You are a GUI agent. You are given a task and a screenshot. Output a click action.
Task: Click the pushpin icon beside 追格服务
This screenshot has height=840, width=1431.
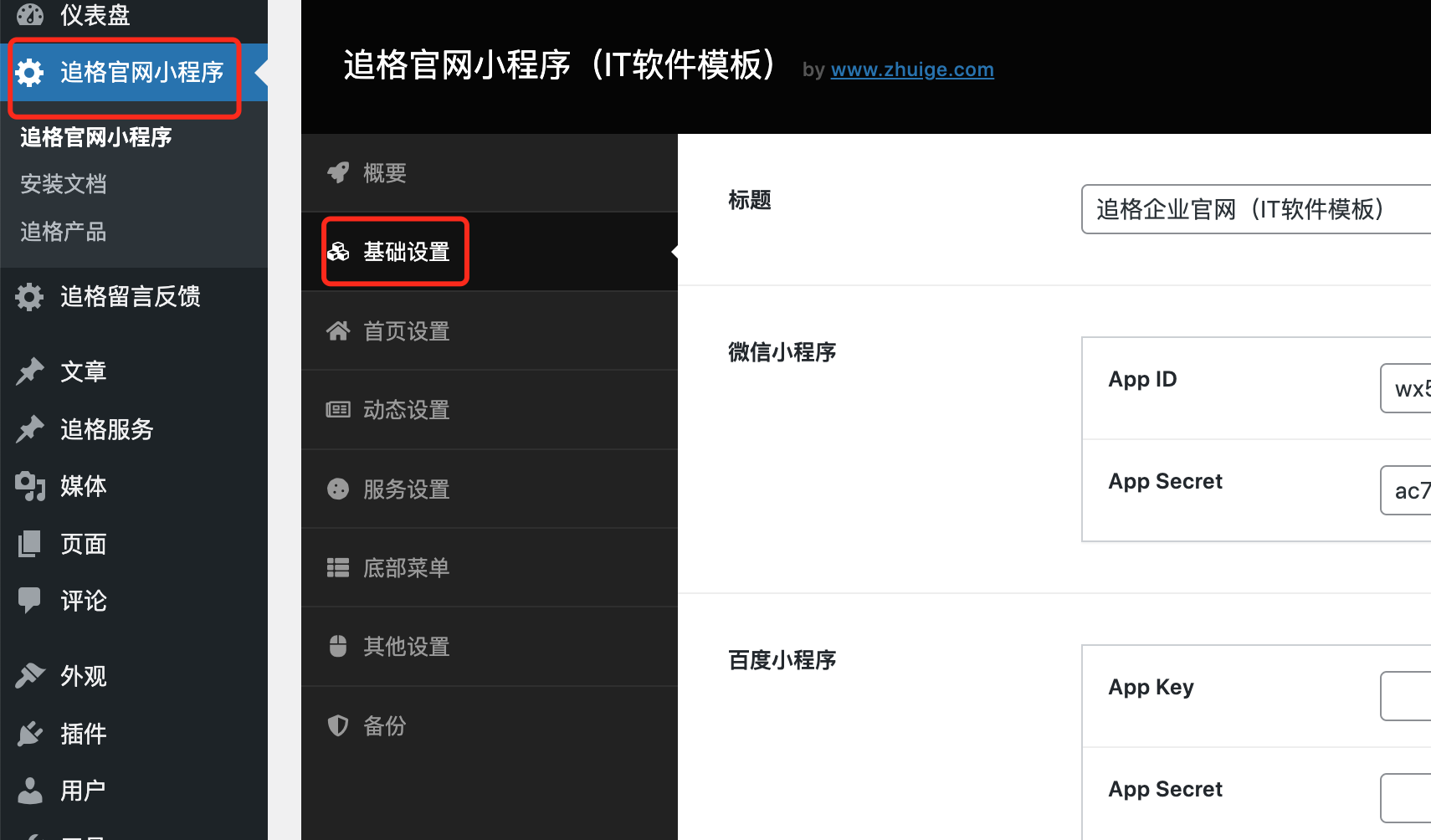29,429
